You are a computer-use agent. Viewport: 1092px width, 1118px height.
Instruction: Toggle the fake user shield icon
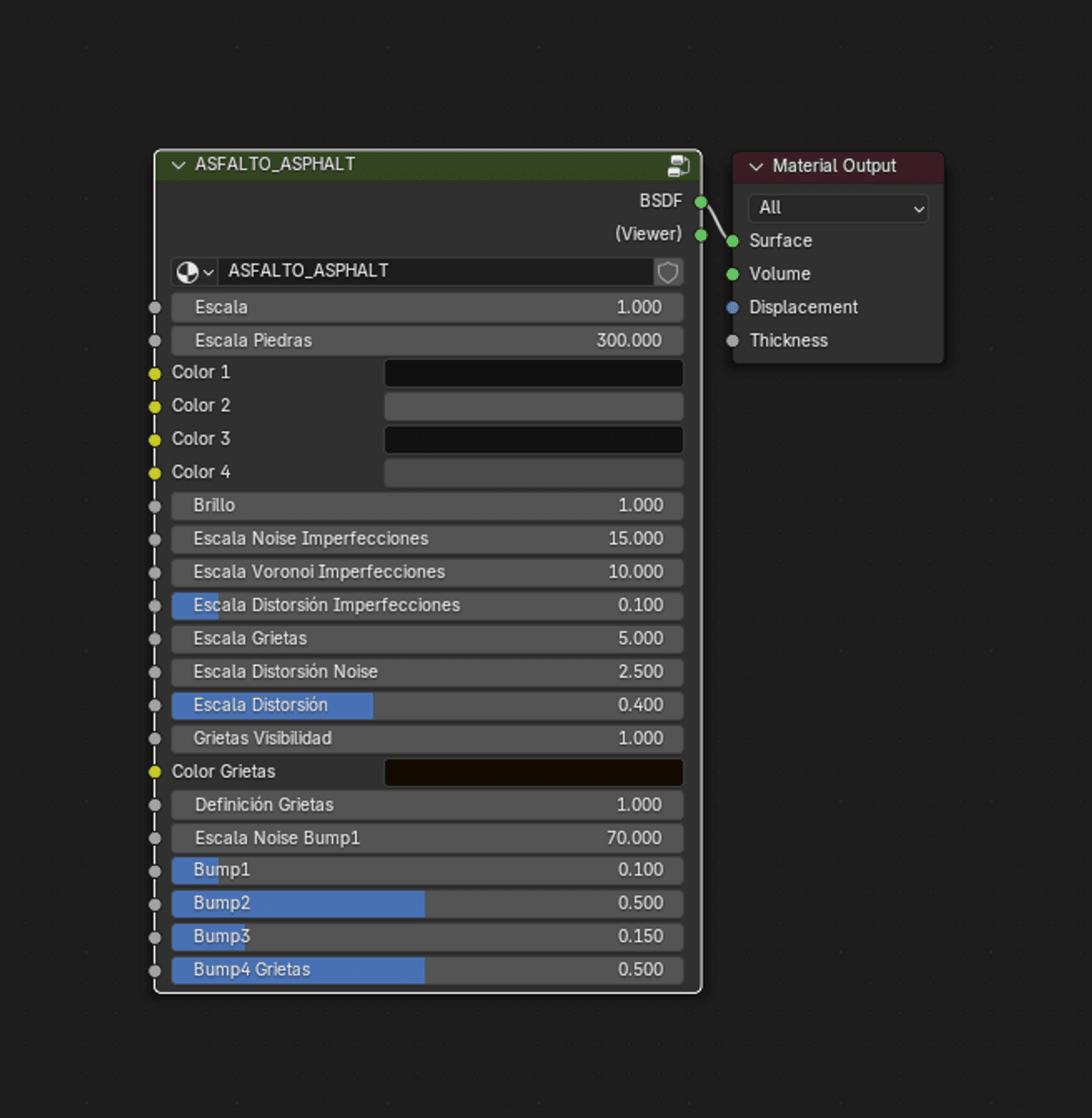click(668, 272)
